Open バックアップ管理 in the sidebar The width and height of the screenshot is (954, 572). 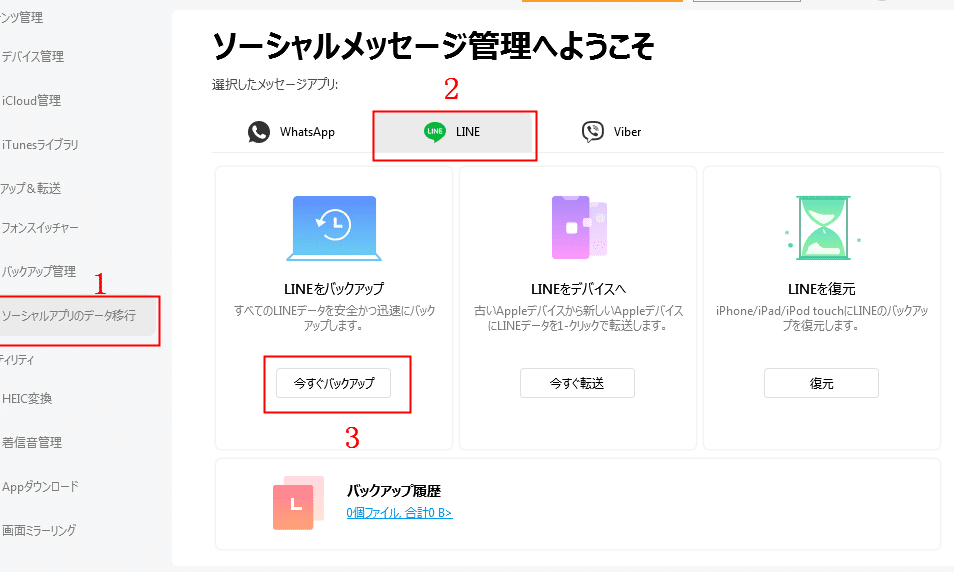click(x=38, y=271)
